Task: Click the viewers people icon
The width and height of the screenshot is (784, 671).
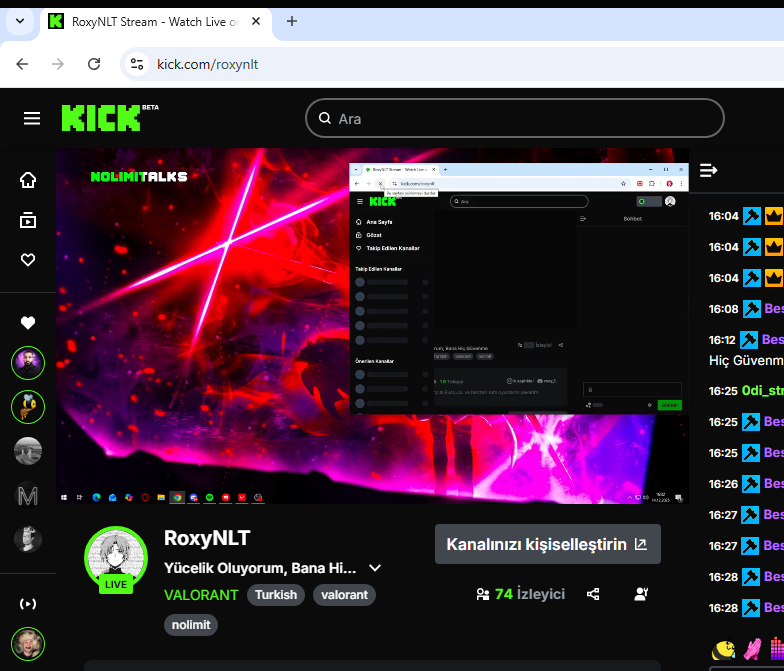Action: 483,594
